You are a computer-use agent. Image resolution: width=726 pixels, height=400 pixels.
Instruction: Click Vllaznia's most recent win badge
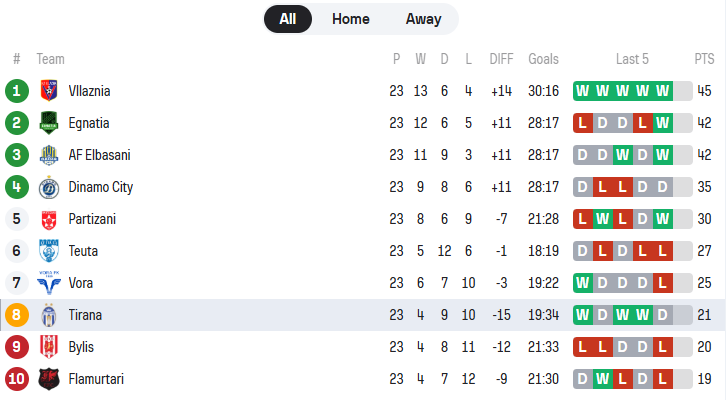point(661,91)
